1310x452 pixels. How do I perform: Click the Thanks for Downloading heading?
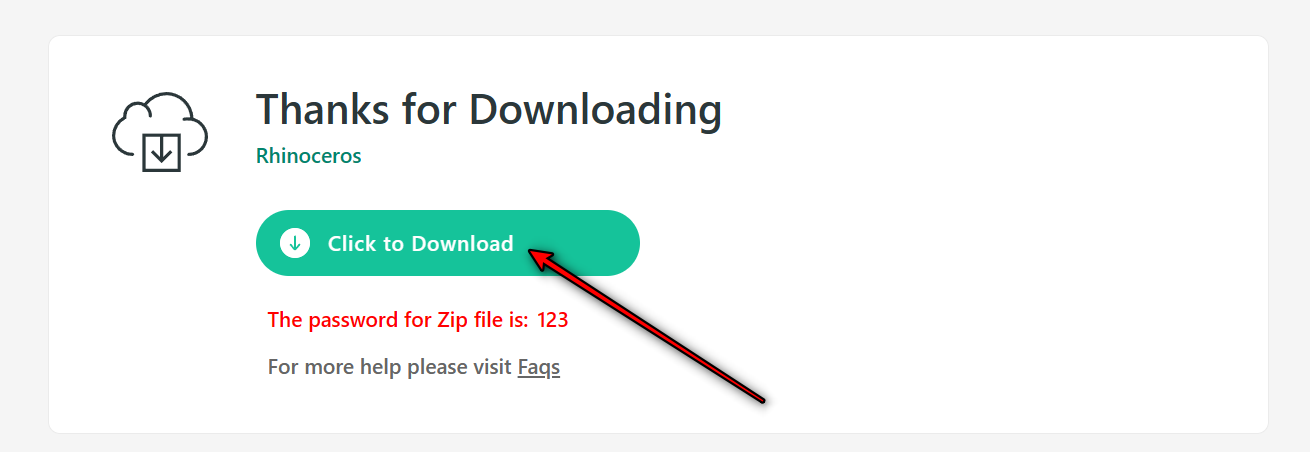click(x=489, y=109)
